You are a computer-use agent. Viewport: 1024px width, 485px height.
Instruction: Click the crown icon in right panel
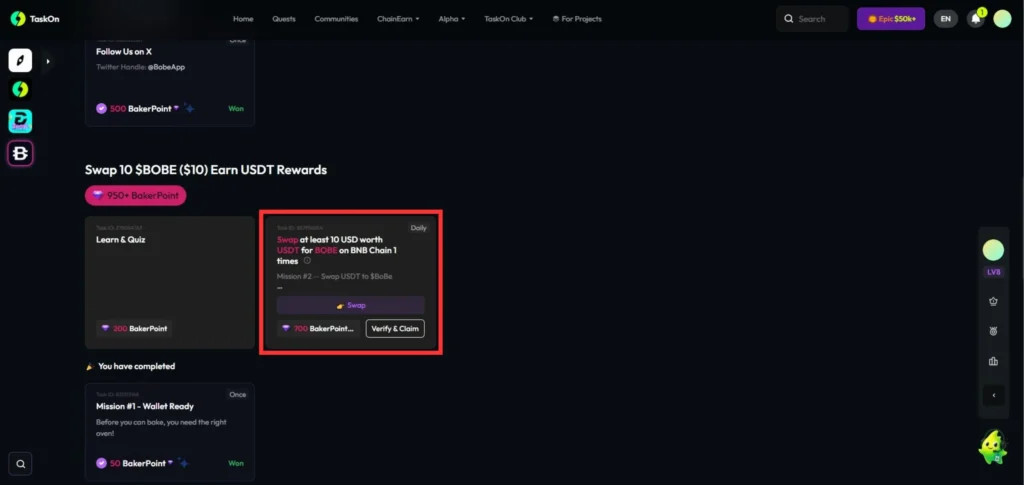pyautogui.click(x=993, y=300)
